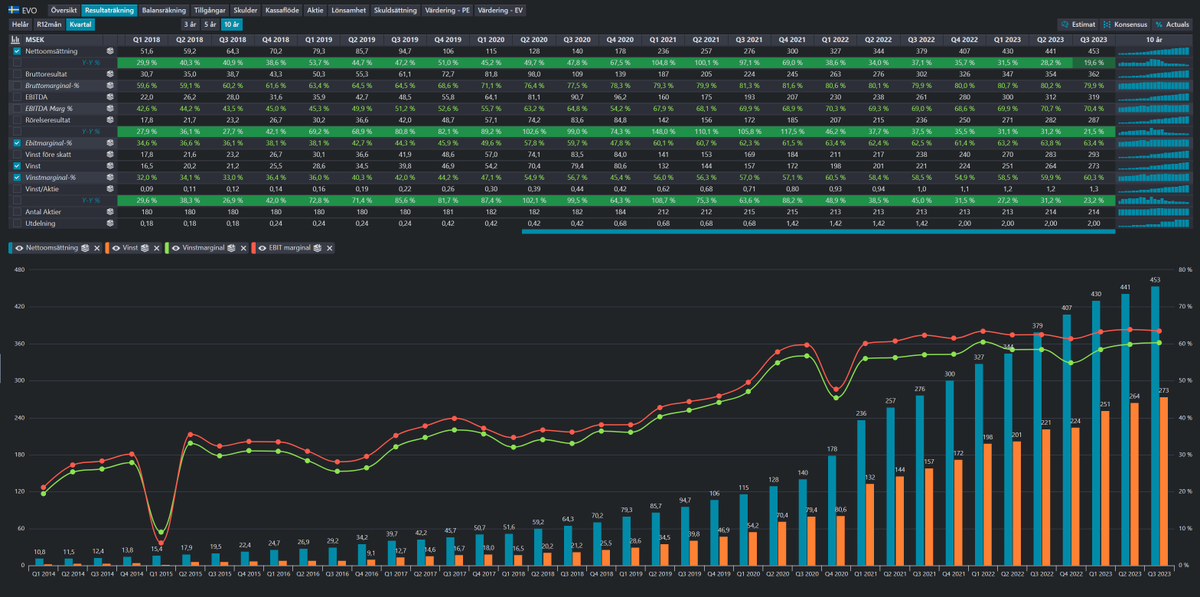Open cube icon in the Vinst table row
The height and width of the screenshot is (597, 1200).
pyautogui.click(x=110, y=166)
